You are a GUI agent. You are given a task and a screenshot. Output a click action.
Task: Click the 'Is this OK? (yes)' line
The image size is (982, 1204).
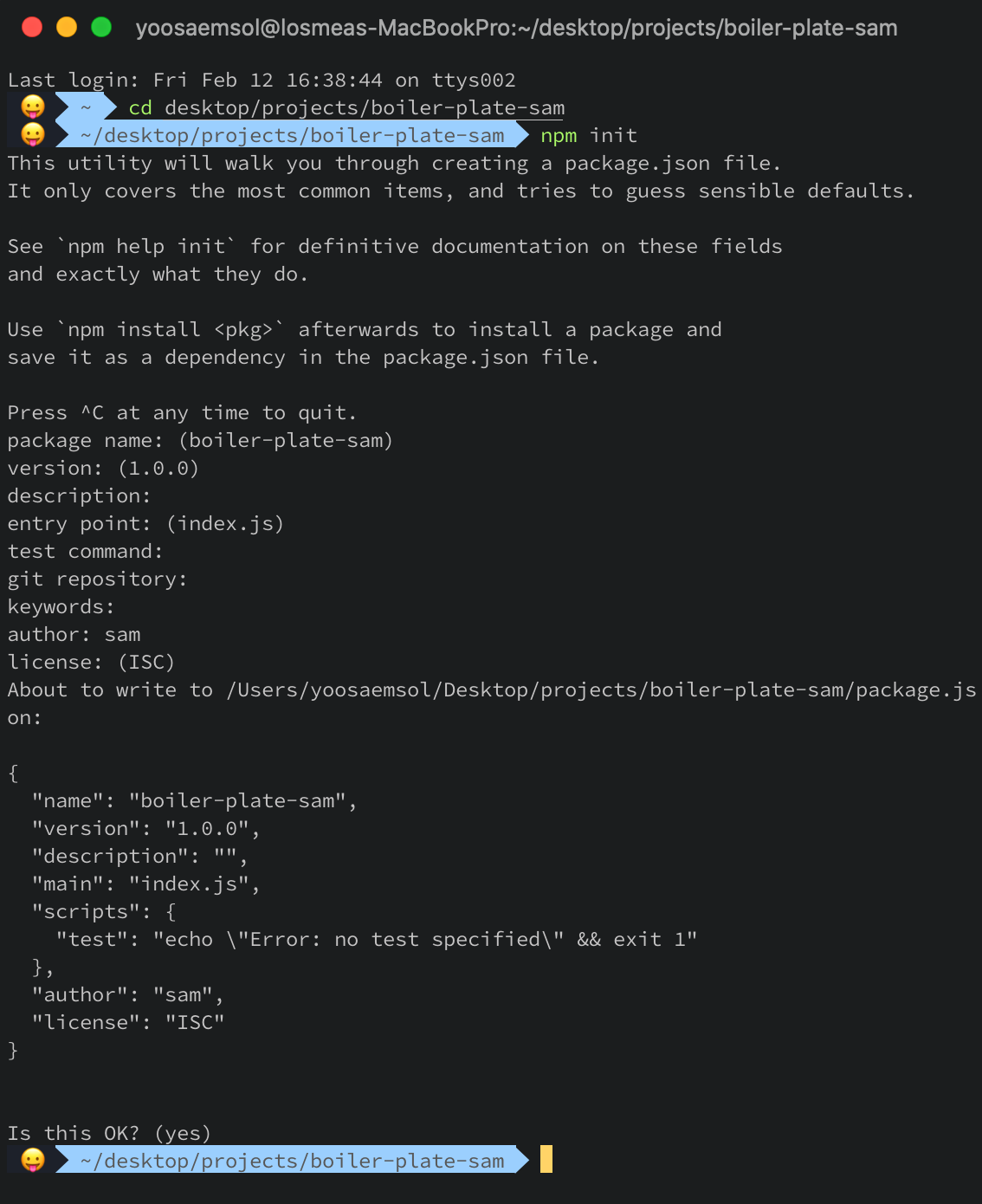[x=109, y=1133]
